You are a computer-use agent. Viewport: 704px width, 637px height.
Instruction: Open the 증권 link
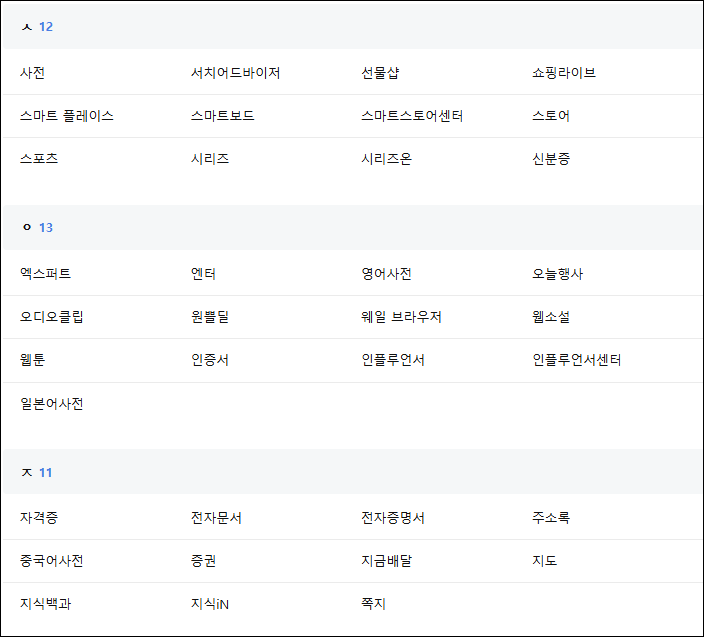203,561
